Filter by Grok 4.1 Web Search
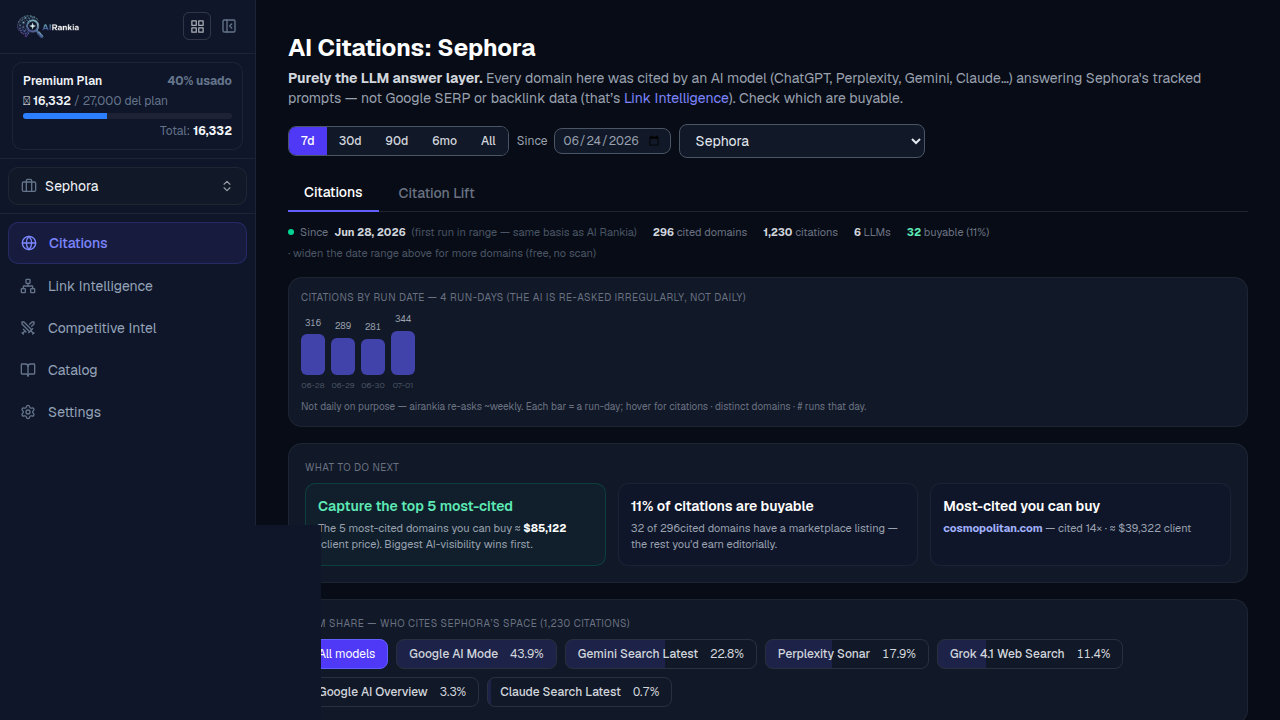The height and width of the screenshot is (720, 1280). [x=1030, y=654]
